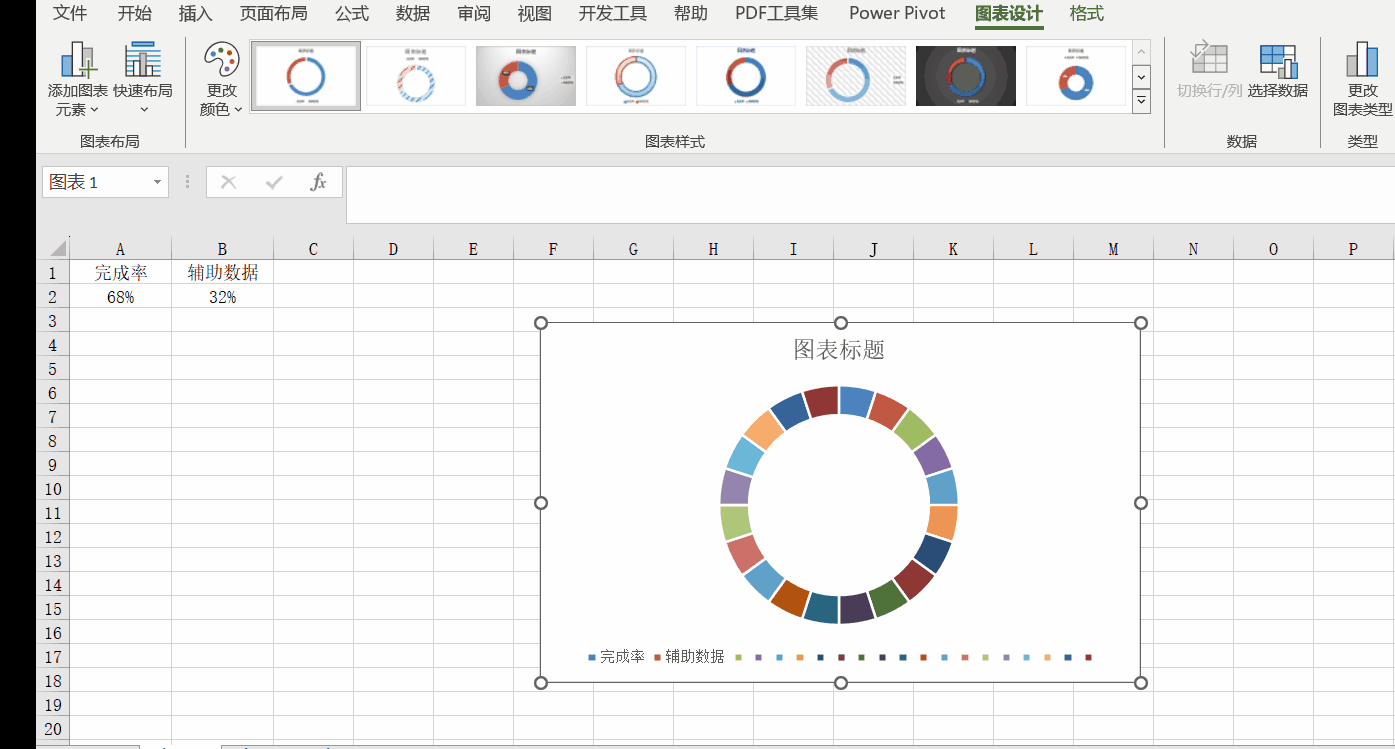The image size is (1395, 749).
Task: Open the 快速布局 layout icon
Action: pos(142,60)
